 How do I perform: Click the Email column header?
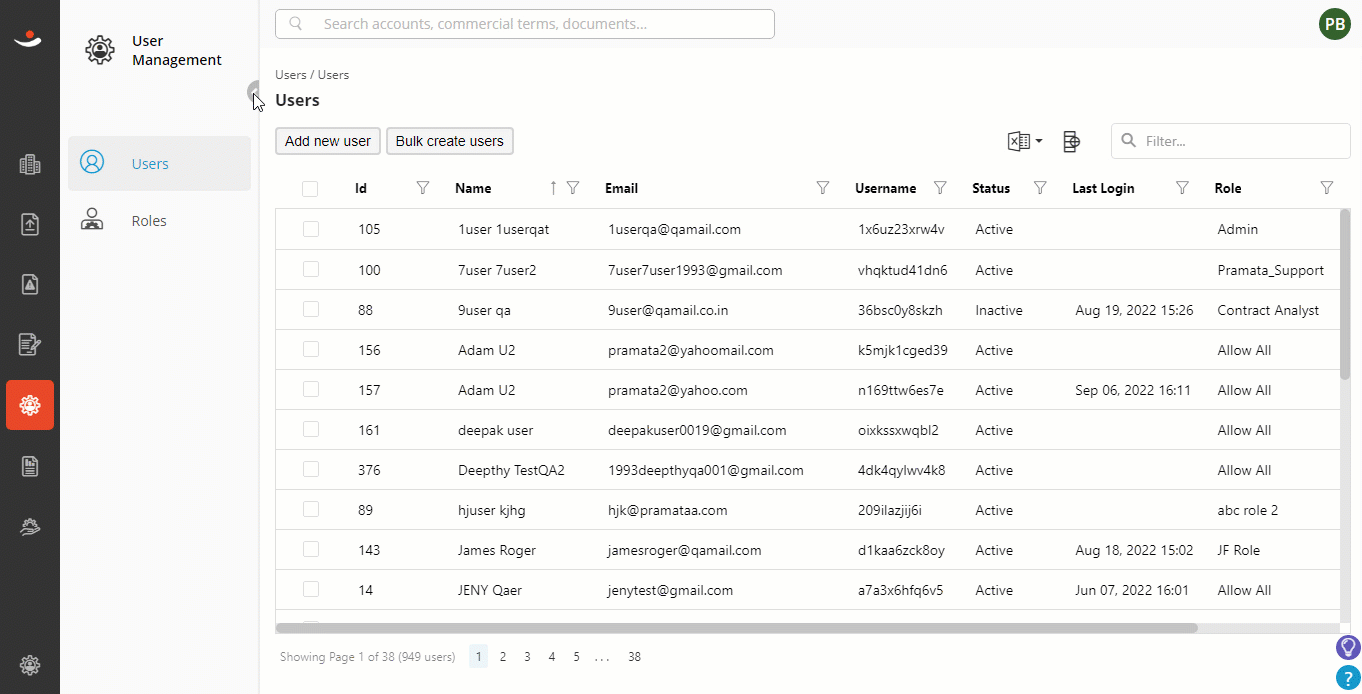[x=621, y=188]
